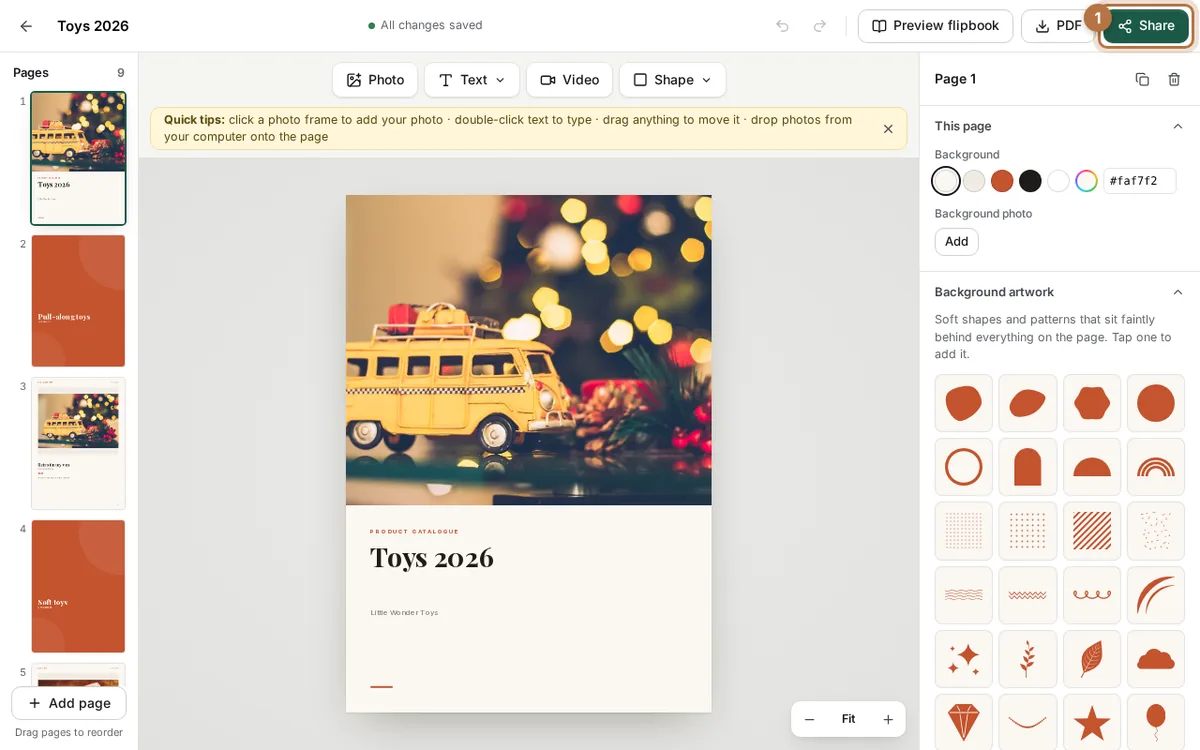Add the oval pebble background artwork

[1028, 403]
